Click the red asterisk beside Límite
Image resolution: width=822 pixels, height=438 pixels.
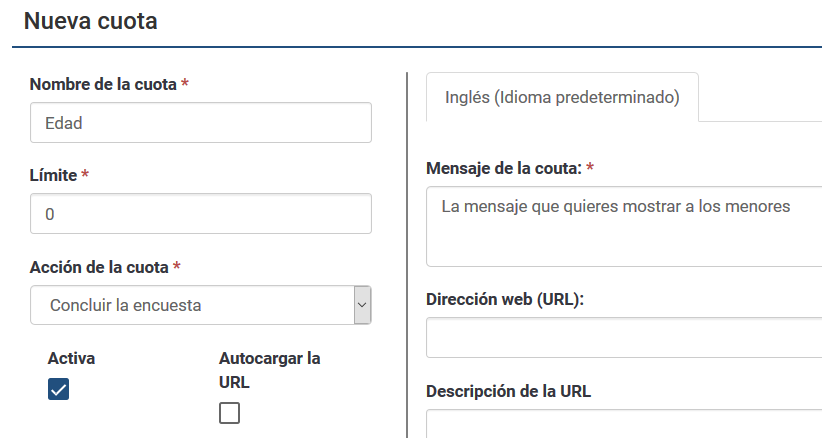tap(85, 175)
